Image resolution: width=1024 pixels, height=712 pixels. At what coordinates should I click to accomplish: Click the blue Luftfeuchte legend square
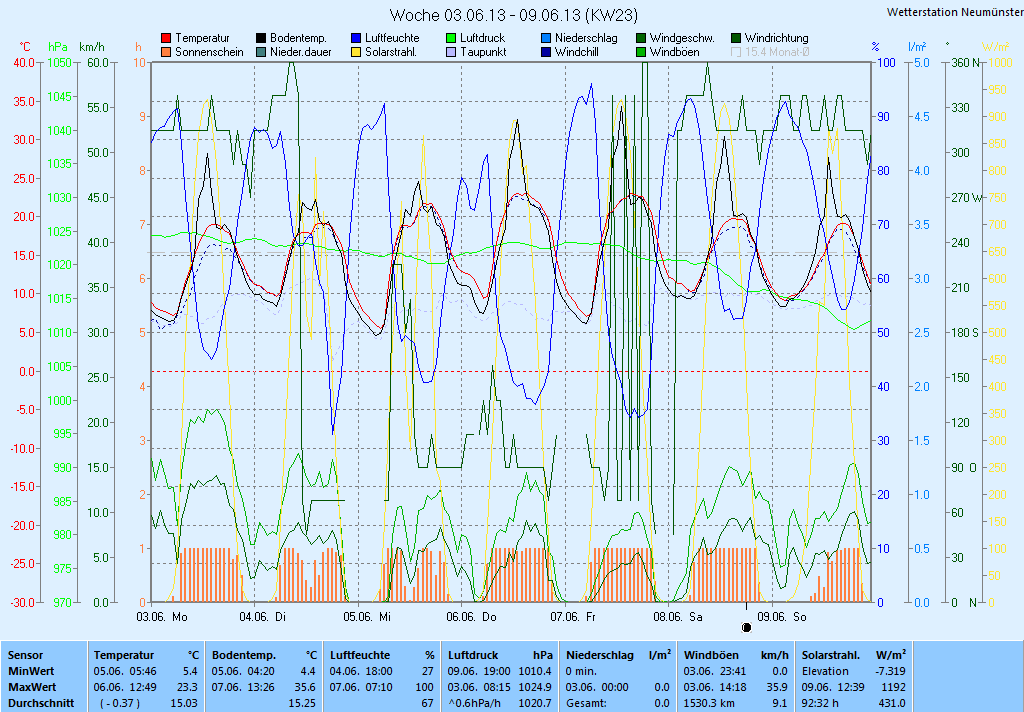pyautogui.click(x=356, y=38)
